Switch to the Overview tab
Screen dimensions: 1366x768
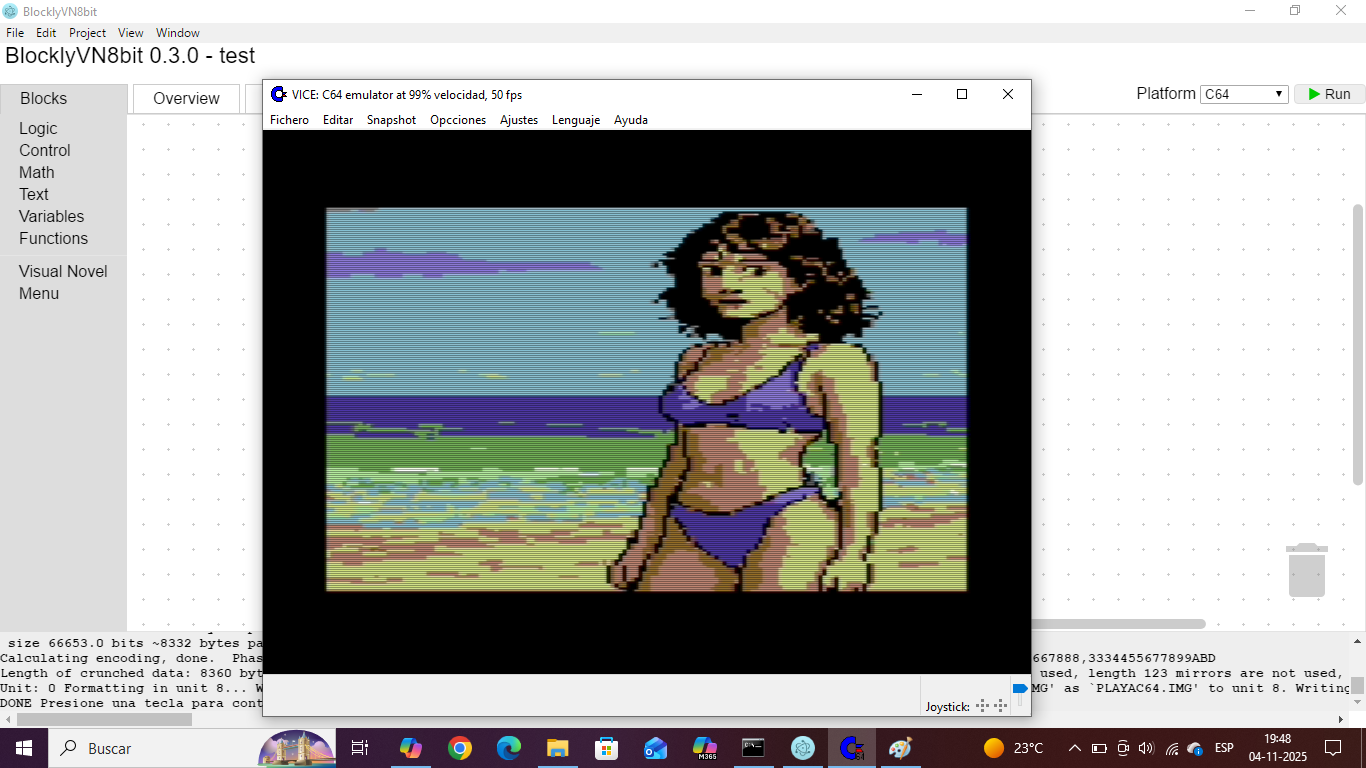tap(186, 98)
